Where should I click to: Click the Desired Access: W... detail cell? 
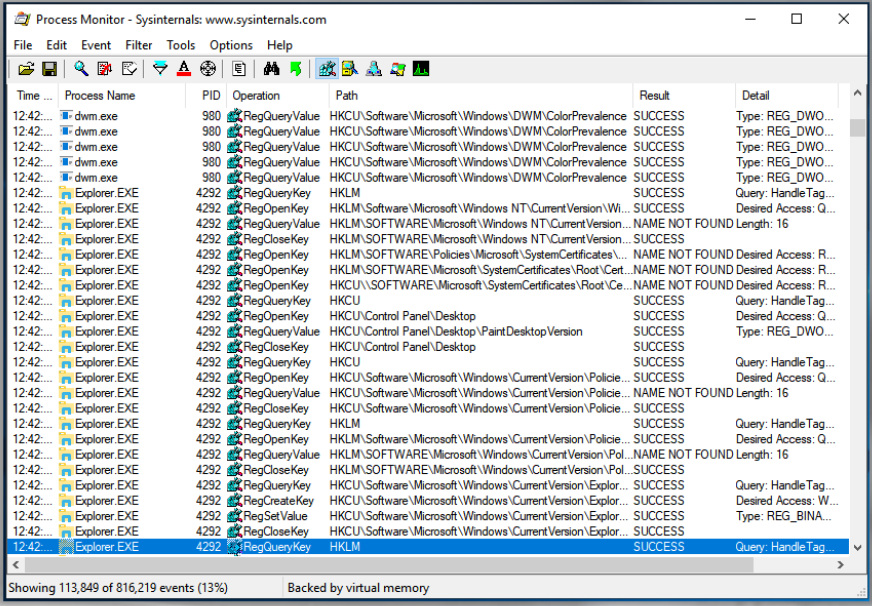pos(786,500)
